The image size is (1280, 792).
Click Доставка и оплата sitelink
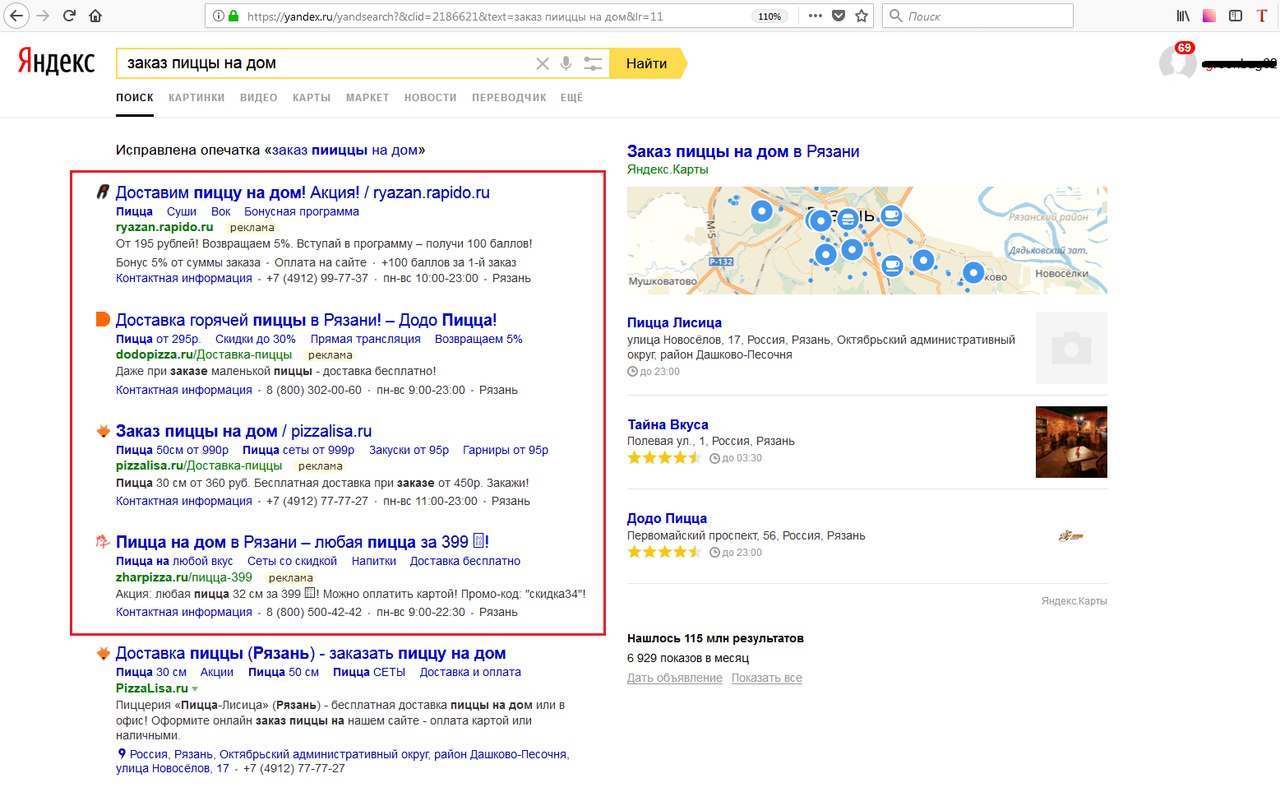tap(470, 672)
